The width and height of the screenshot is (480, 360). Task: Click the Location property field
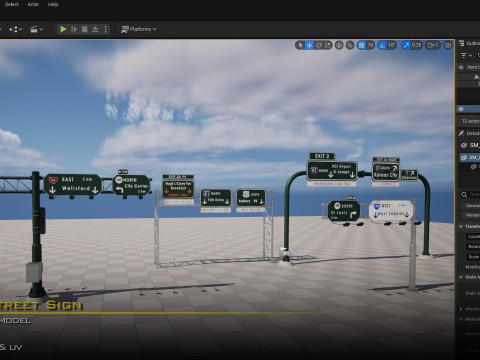pyautogui.click(x=473, y=236)
